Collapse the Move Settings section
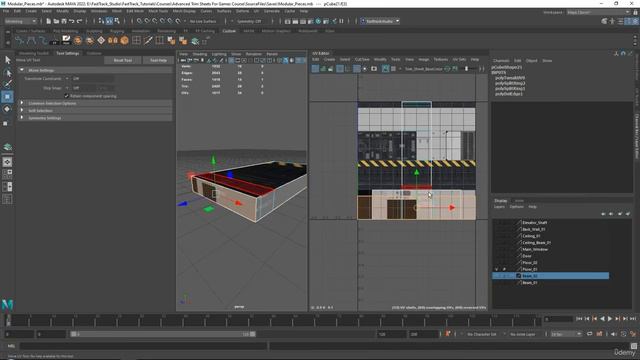 pos(22,70)
